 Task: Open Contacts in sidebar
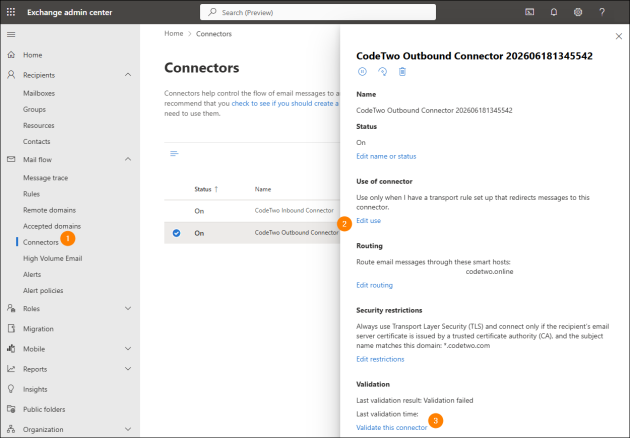[37, 141]
